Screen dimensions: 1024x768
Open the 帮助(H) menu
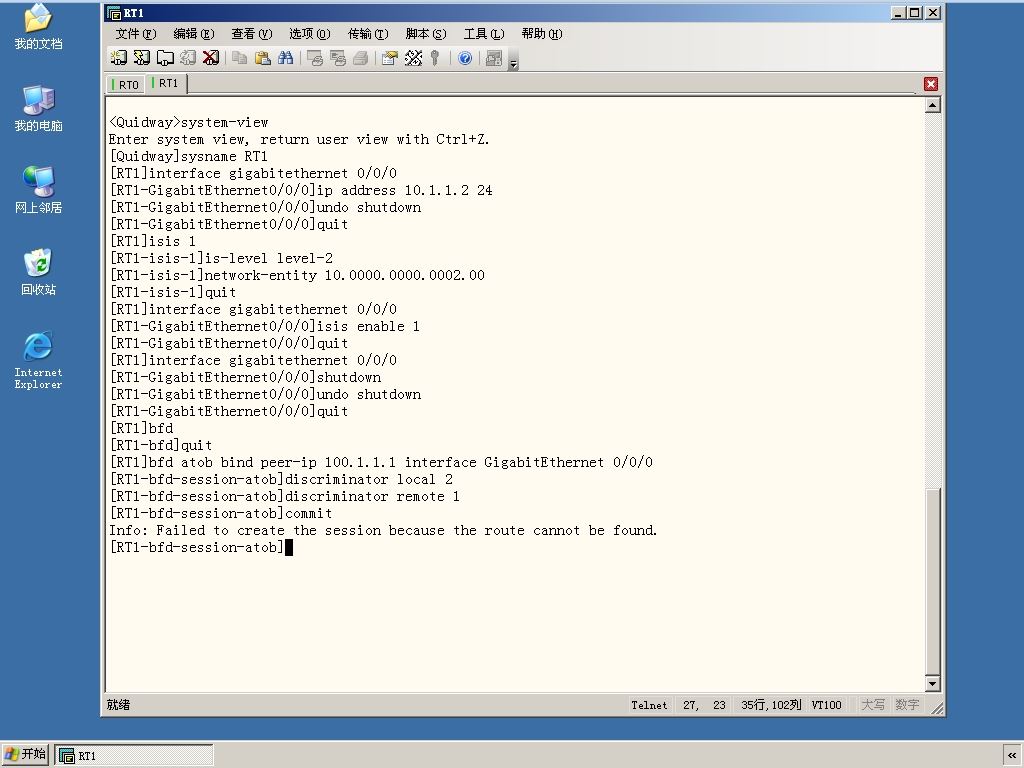click(542, 34)
